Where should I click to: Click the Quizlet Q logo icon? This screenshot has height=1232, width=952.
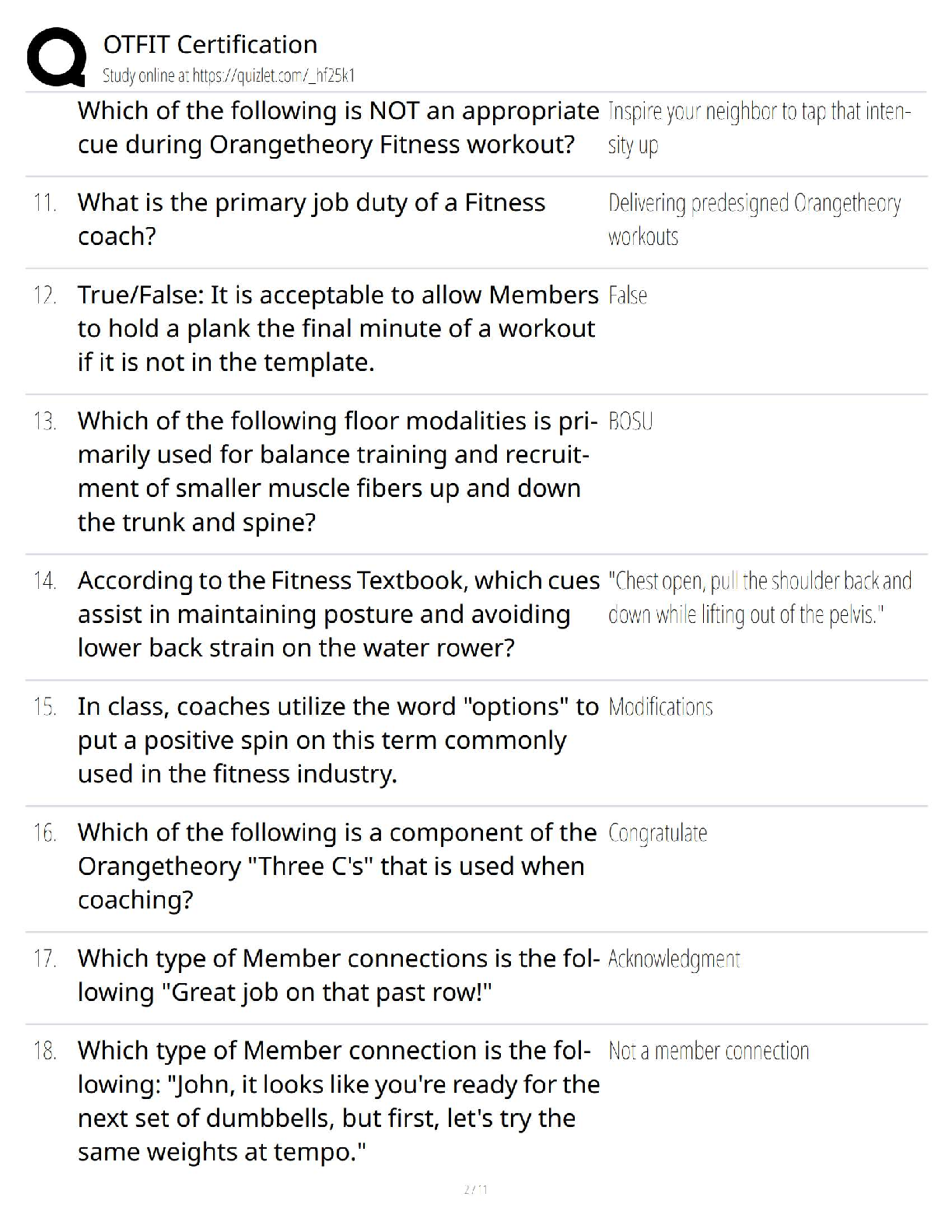[x=56, y=58]
